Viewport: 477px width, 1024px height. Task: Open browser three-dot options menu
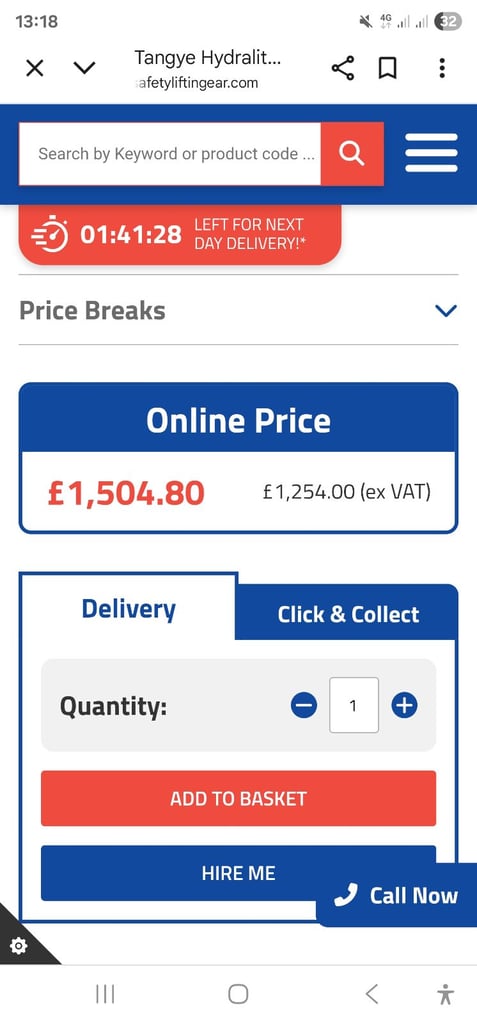point(442,68)
